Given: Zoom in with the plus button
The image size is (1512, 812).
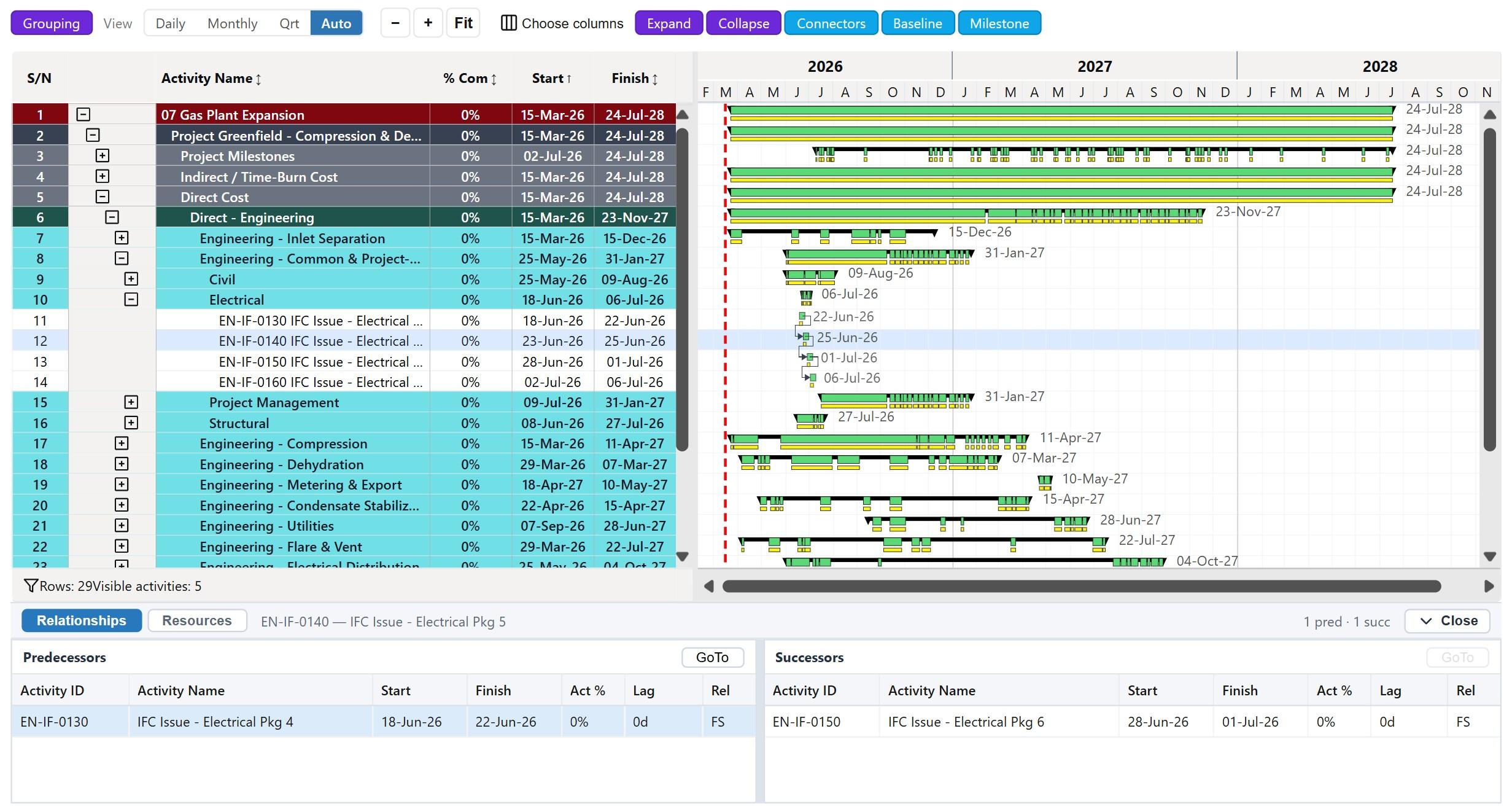Looking at the screenshot, I should coord(428,23).
